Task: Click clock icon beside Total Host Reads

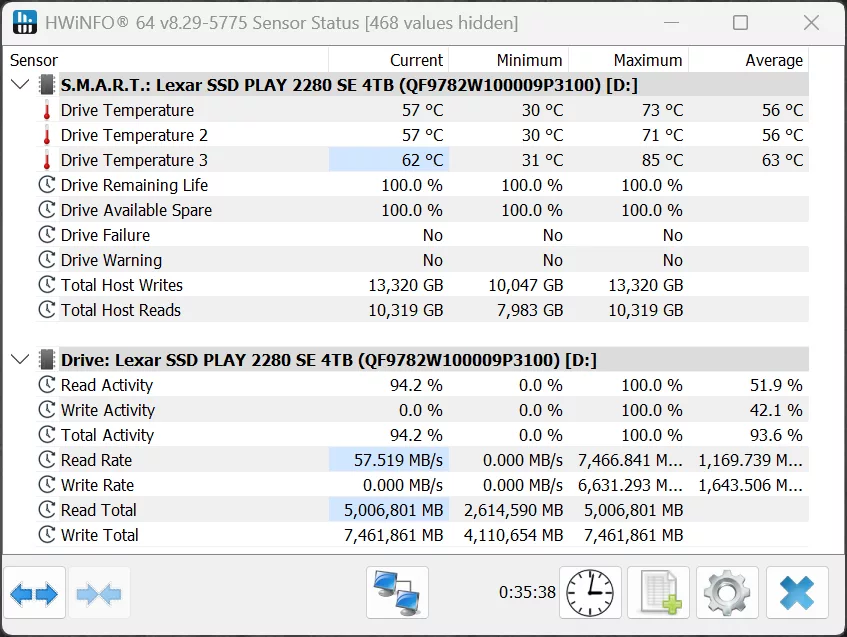Action: click(47, 310)
